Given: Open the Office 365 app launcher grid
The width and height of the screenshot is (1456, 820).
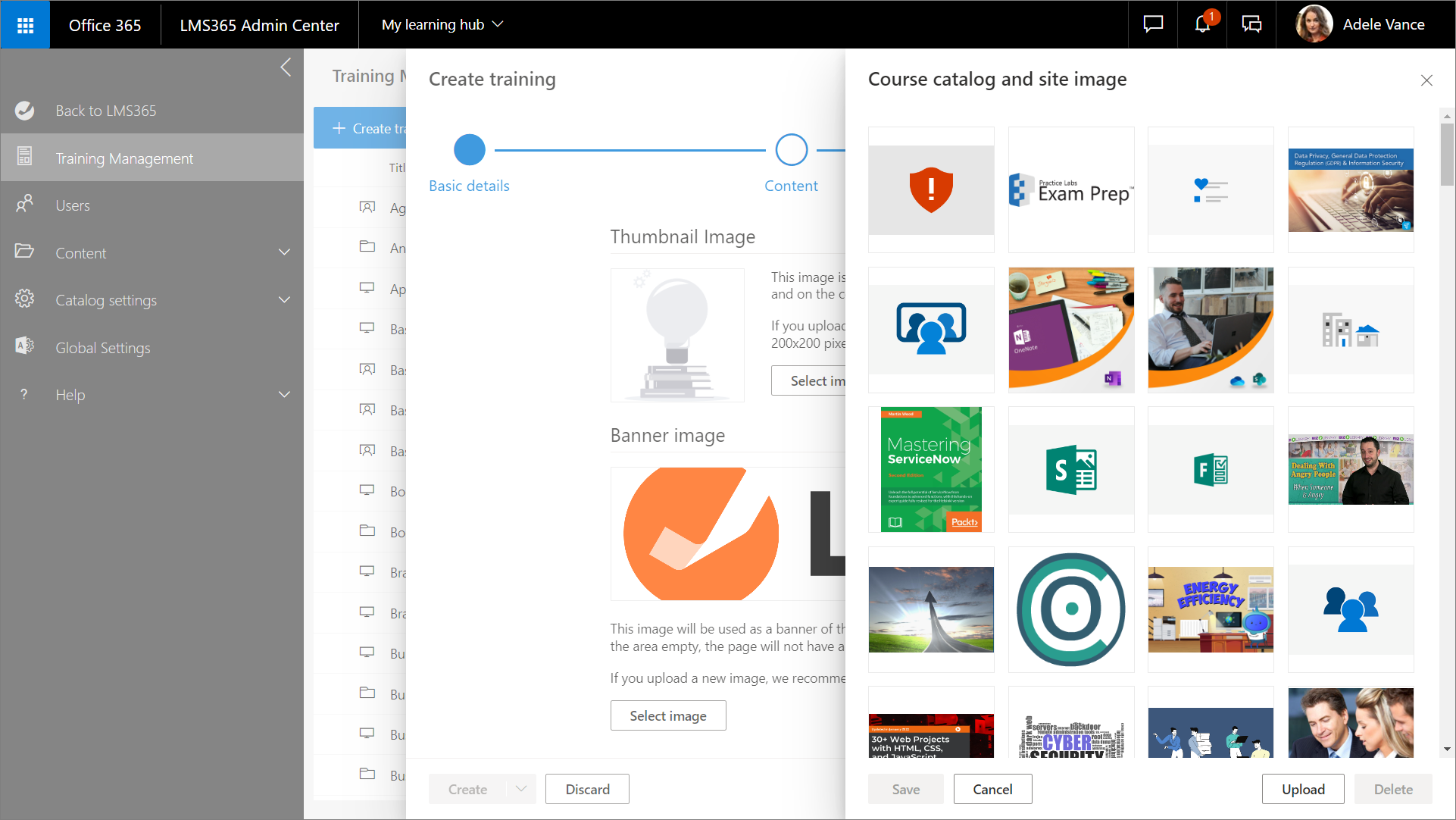Looking at the screenshot, I should (25, 25).
